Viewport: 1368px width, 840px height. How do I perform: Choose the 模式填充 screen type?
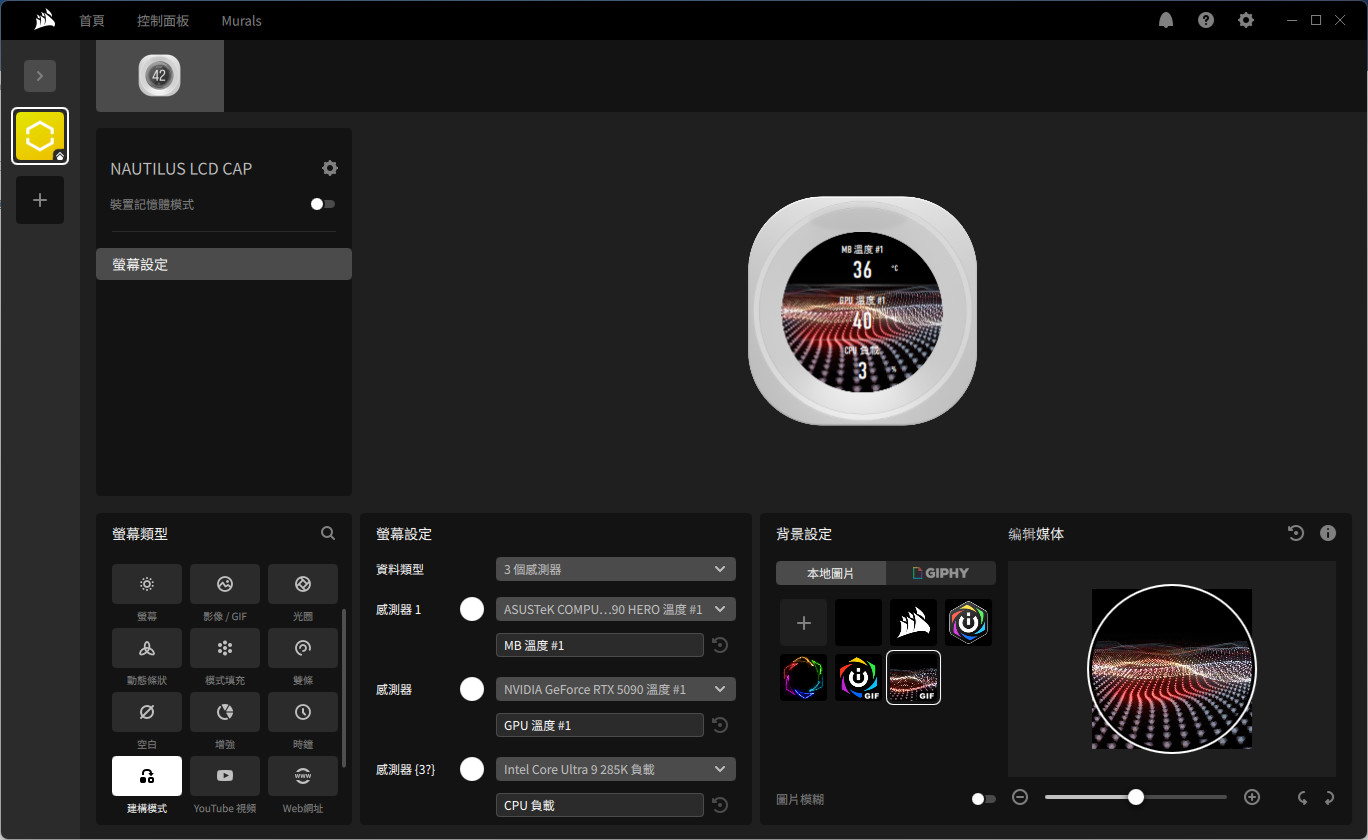pyautogui.click(x=225, y=648)
